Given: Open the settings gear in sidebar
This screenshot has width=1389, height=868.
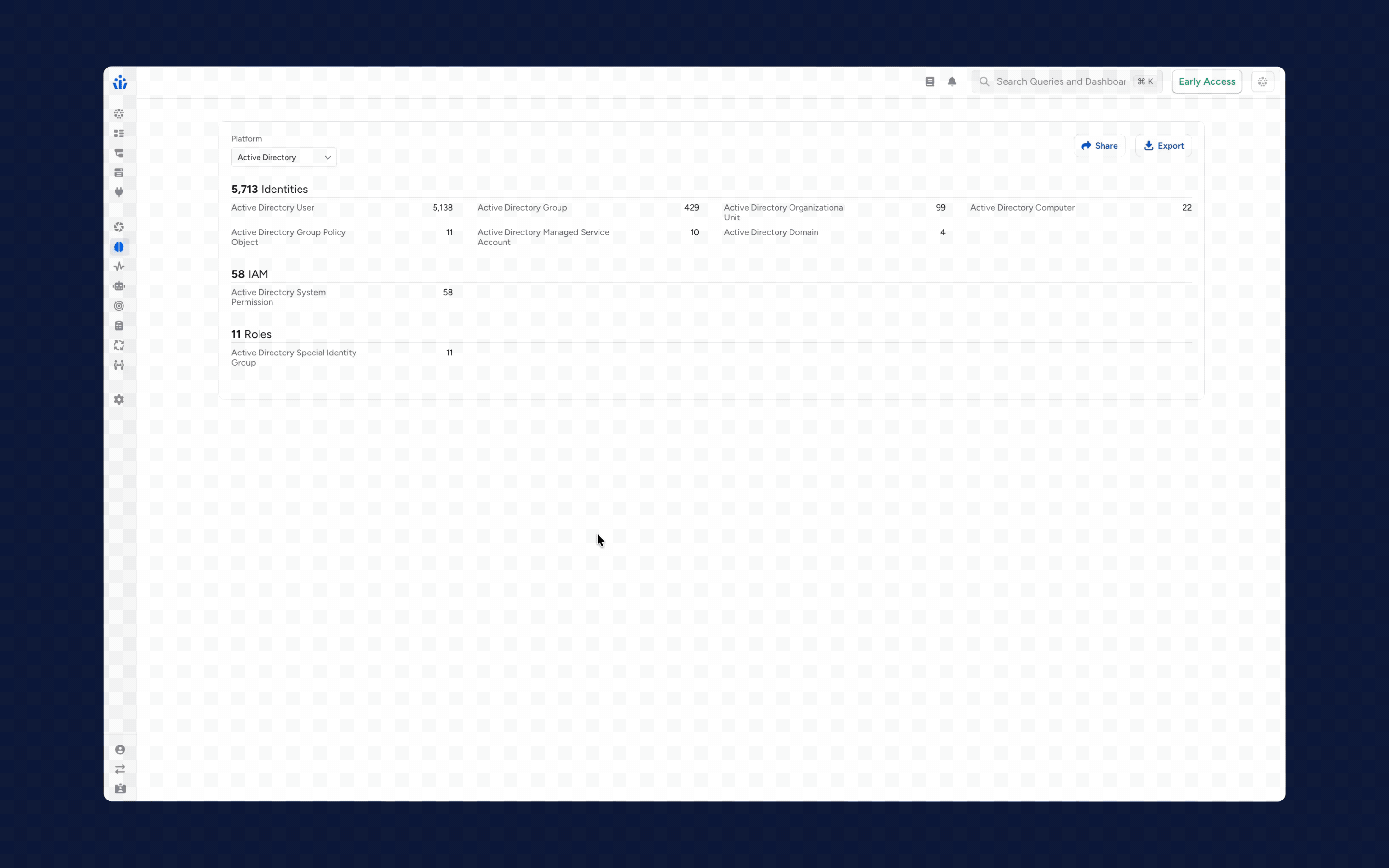Looking at the screenshot, I should [x=119, y=400].
